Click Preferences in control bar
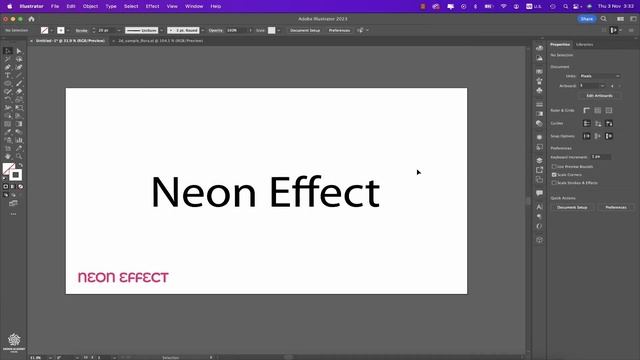Viewport: 640px width, 360px height. (339, 31)
